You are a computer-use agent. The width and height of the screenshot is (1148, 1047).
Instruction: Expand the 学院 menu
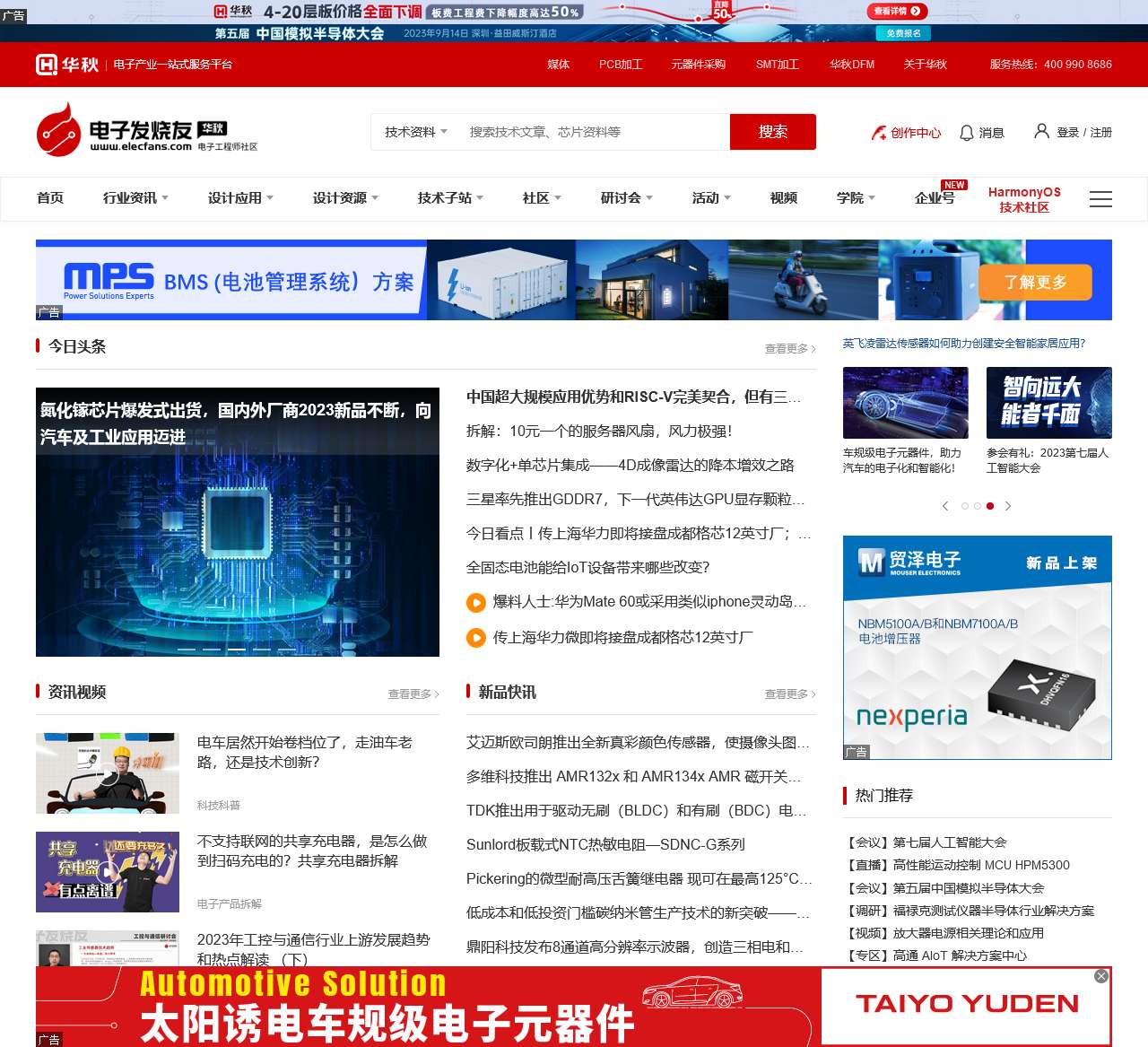[x=856, y=198]
